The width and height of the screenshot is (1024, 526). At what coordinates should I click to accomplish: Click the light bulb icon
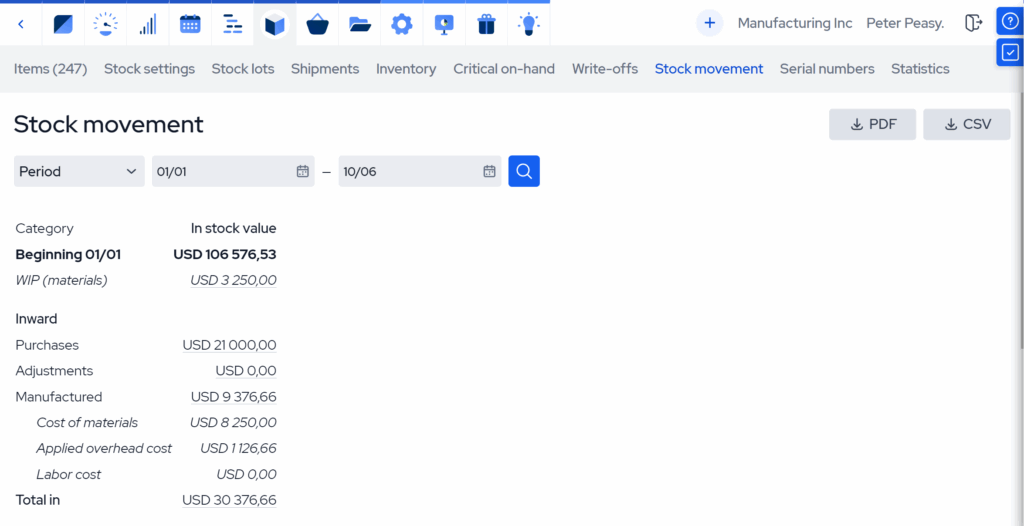[x=529, y=24]
